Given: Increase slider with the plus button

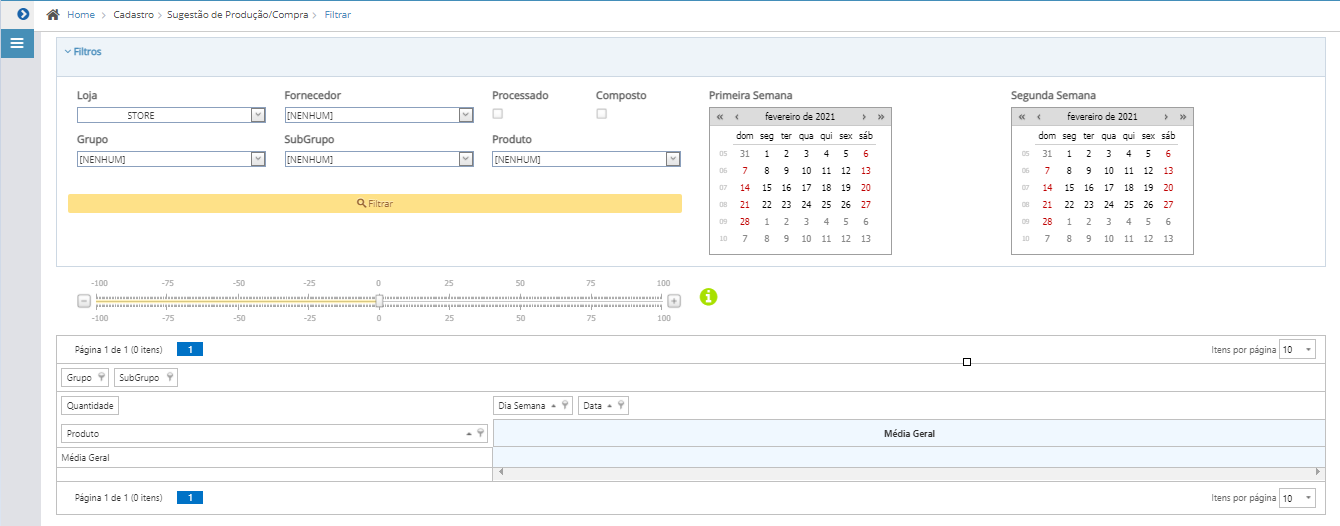Looking at the screenshot, I should 674,301.
